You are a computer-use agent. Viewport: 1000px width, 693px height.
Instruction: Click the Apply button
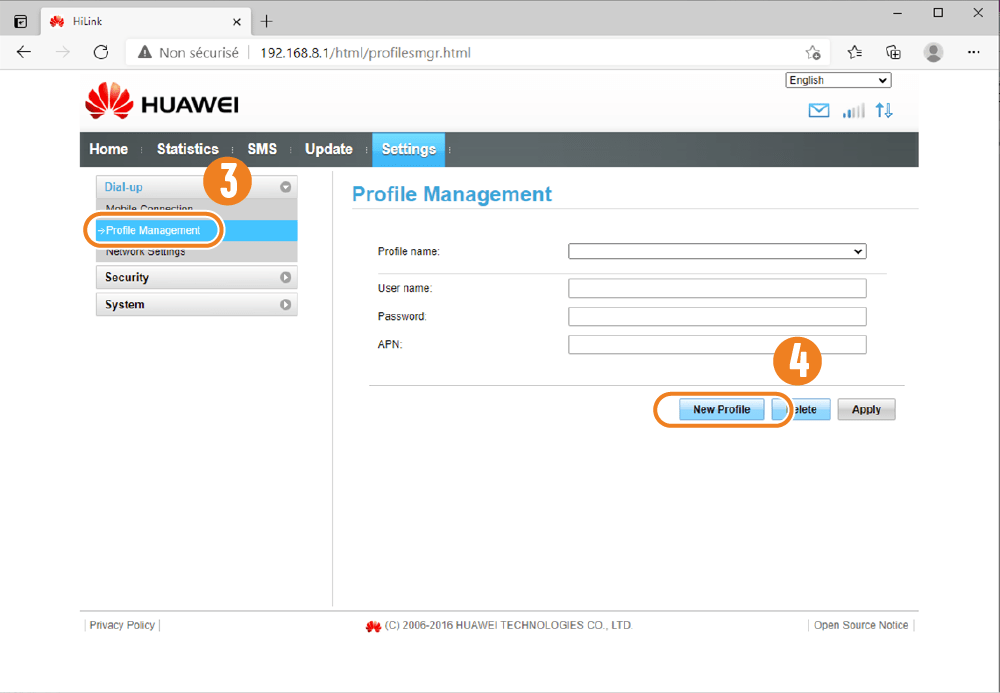point(866,409)
